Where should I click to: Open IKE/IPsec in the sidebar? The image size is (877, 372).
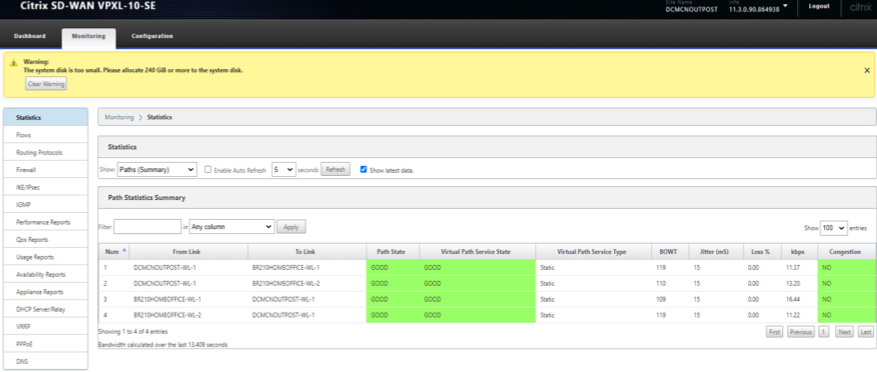(45, 187)
